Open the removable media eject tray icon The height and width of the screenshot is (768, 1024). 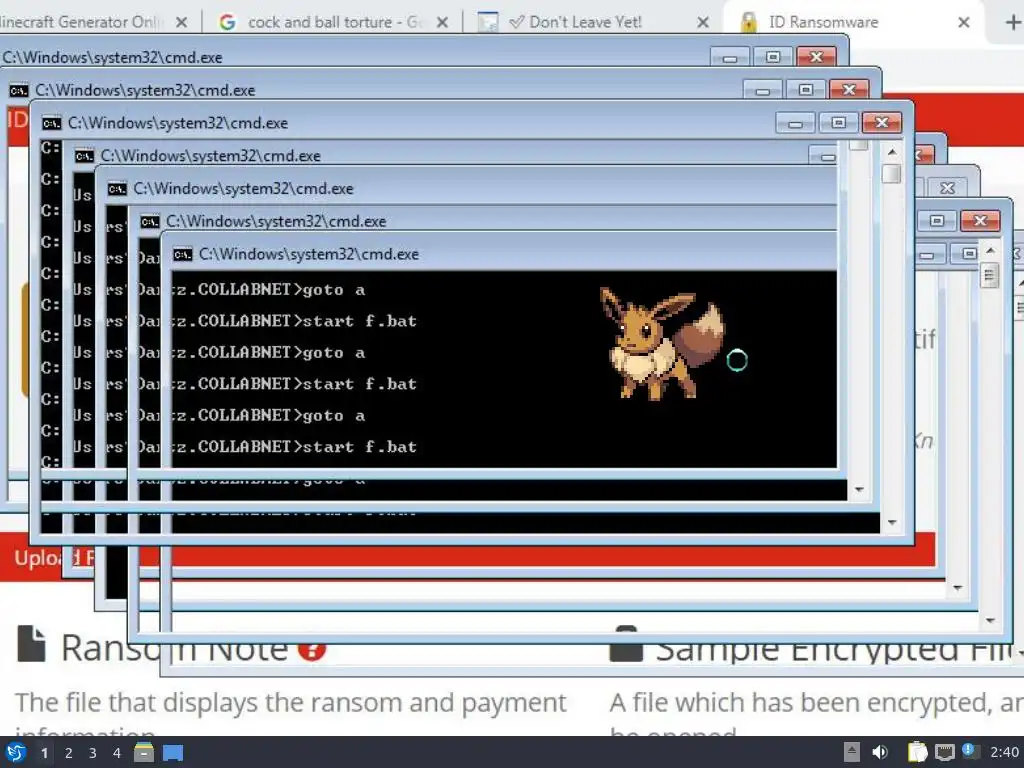click(852, 752)
